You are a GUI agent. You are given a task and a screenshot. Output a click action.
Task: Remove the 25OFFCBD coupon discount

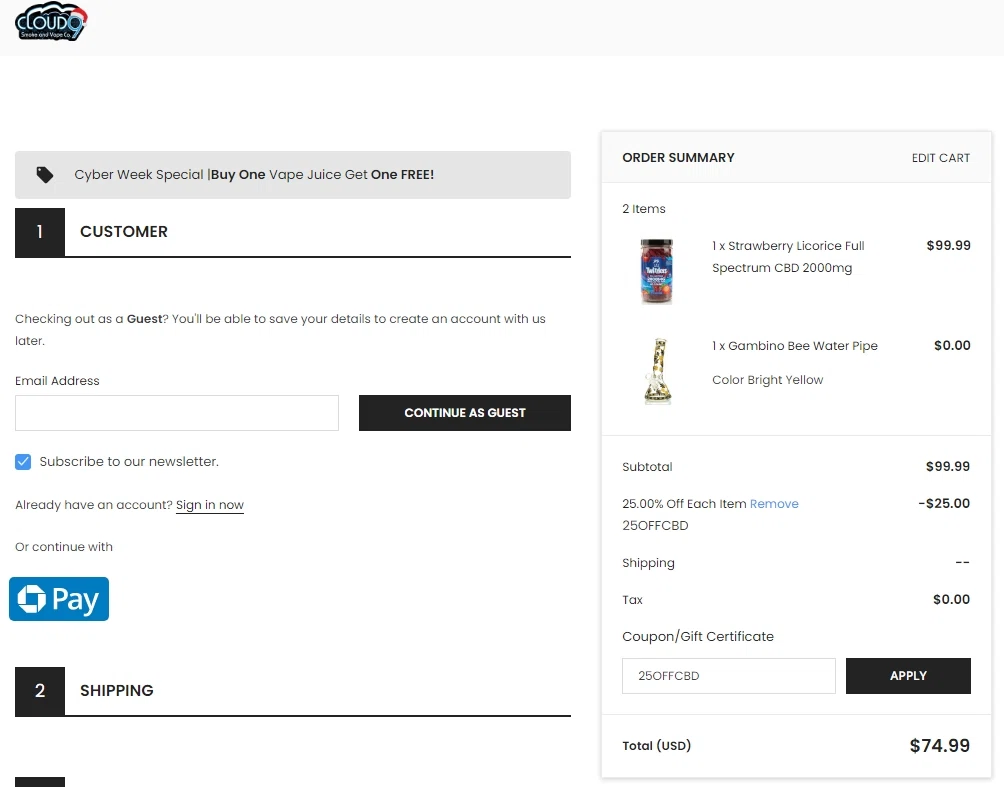pos(774,504)
